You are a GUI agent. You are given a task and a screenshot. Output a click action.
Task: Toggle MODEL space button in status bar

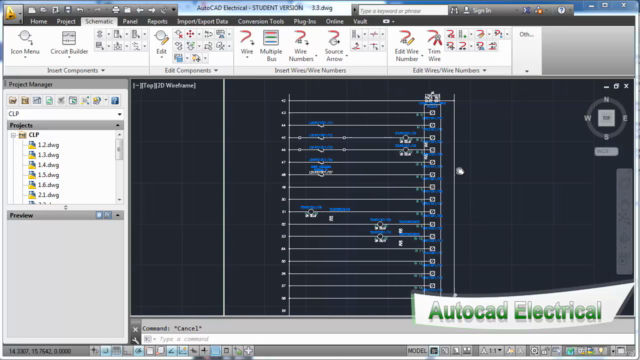click(x=417, y=351)
